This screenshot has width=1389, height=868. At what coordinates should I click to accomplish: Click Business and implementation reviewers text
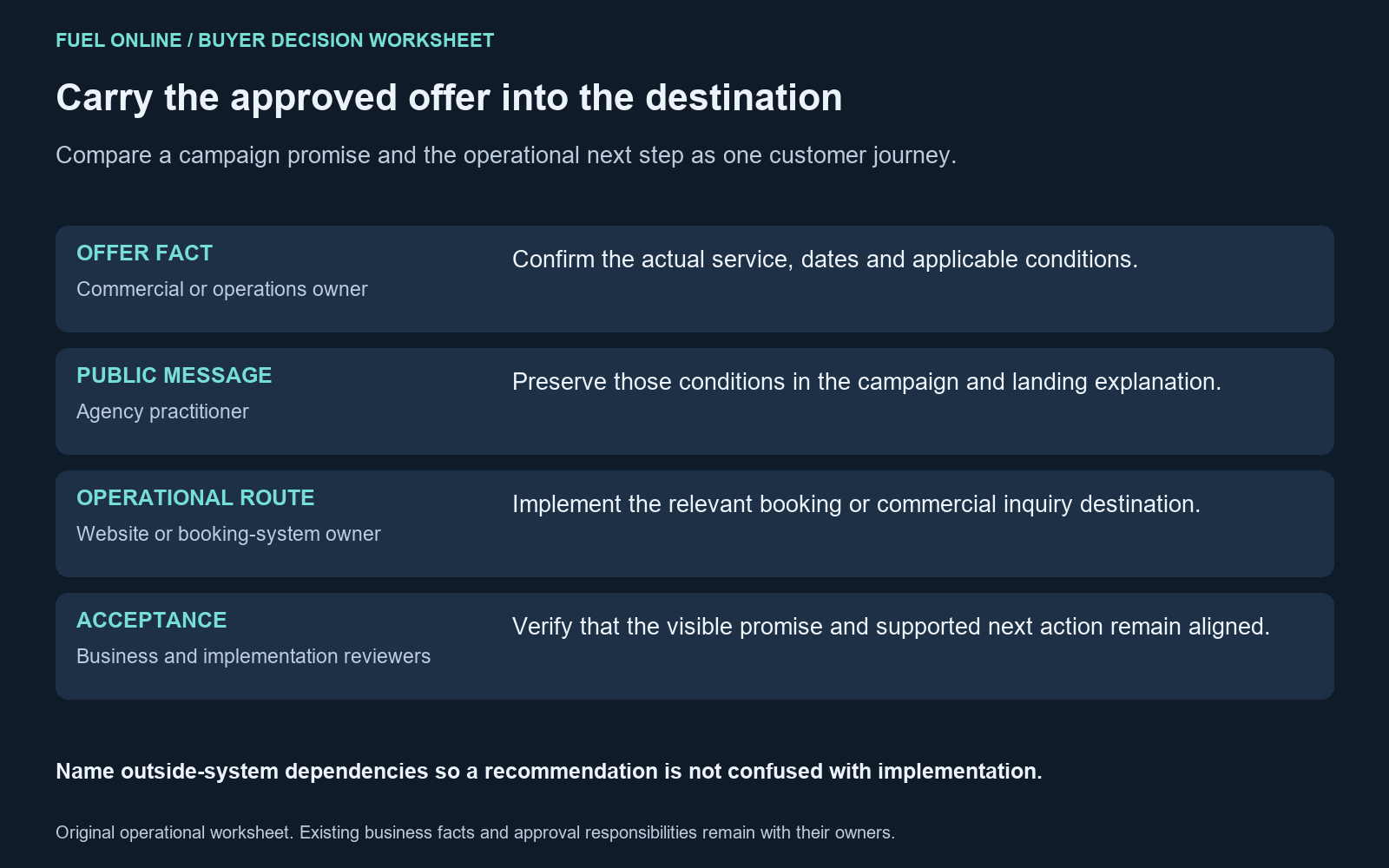coord(253,656)
